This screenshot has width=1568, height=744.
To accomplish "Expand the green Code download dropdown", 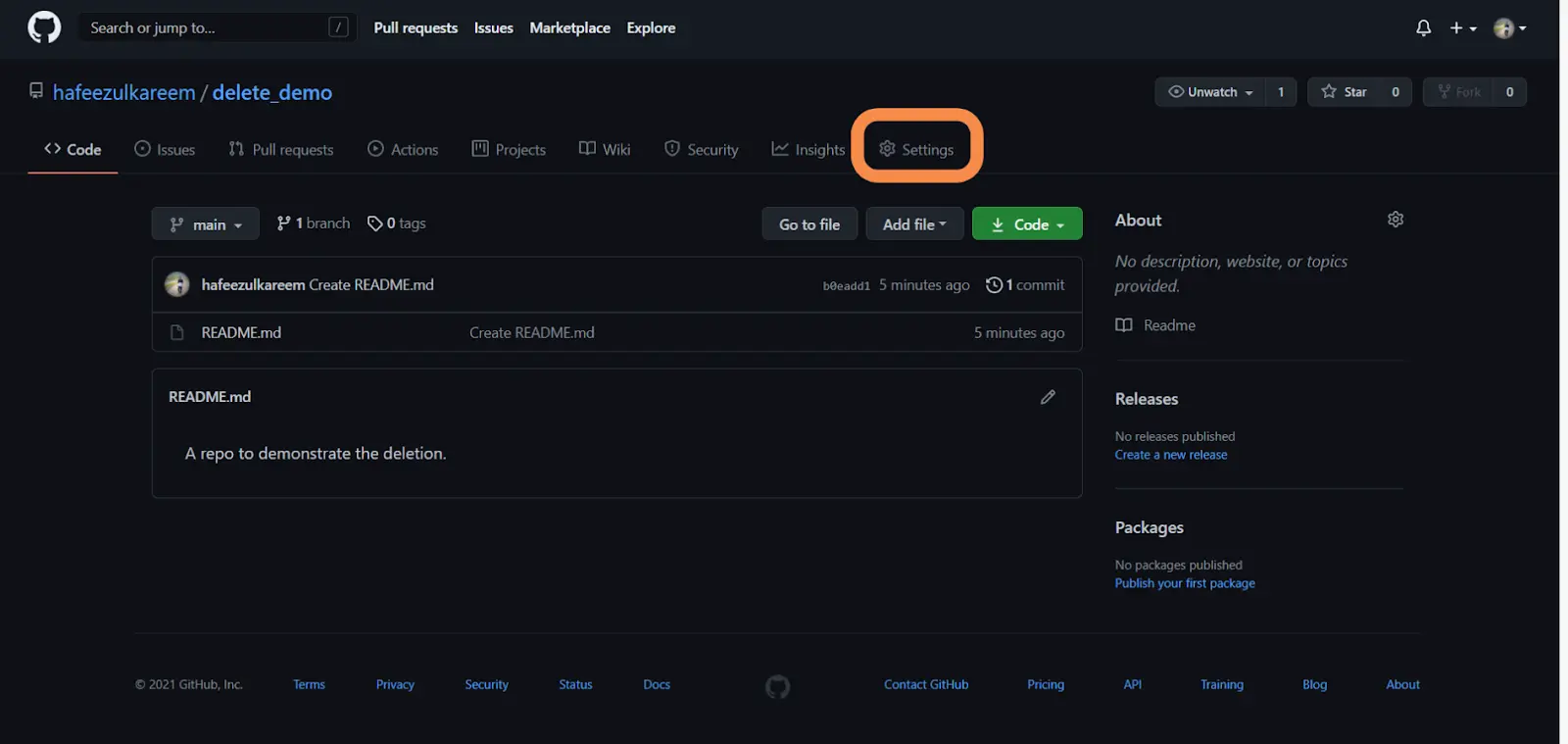I will (1027, 224).
